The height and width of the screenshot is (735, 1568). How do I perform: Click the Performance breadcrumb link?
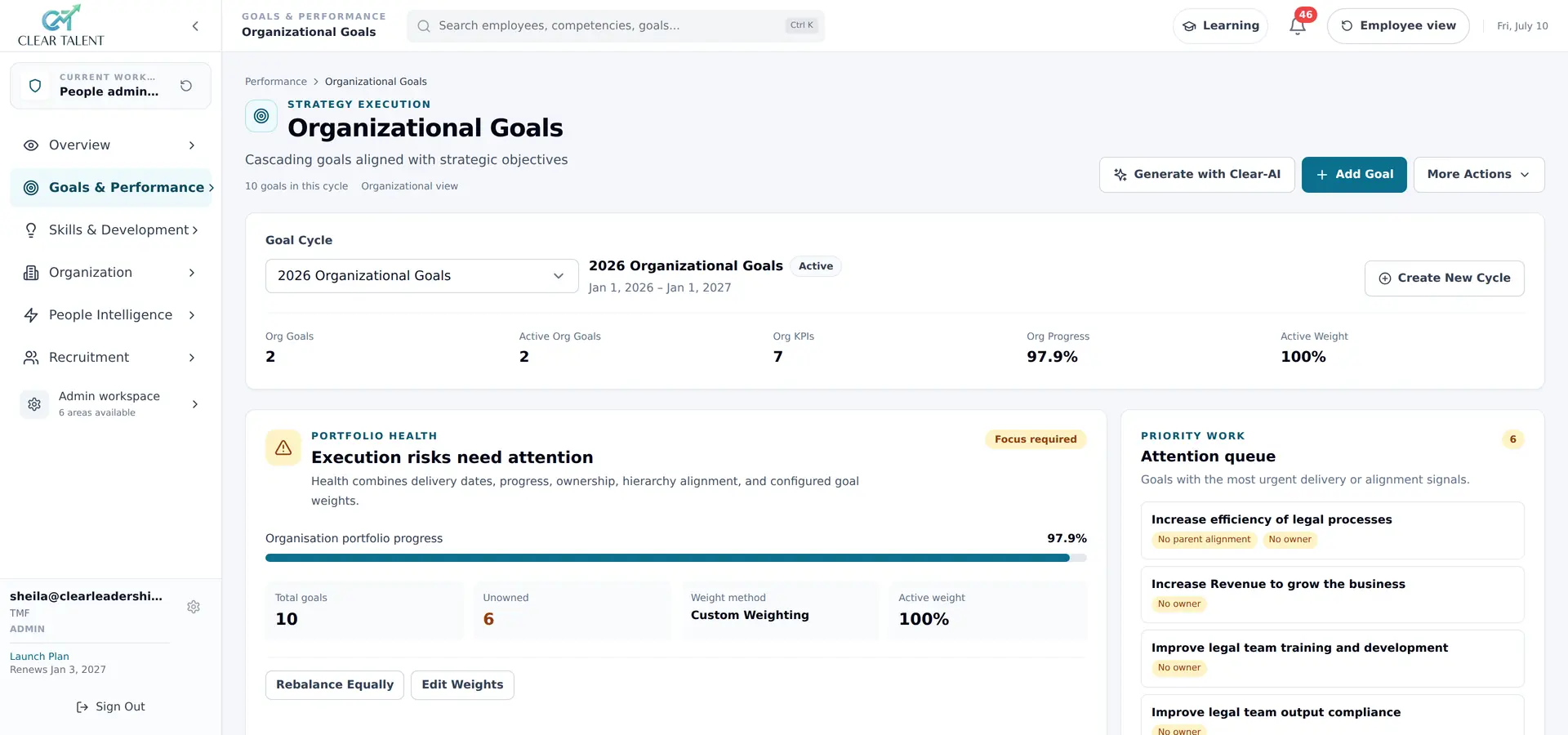[x=276, y=82]
